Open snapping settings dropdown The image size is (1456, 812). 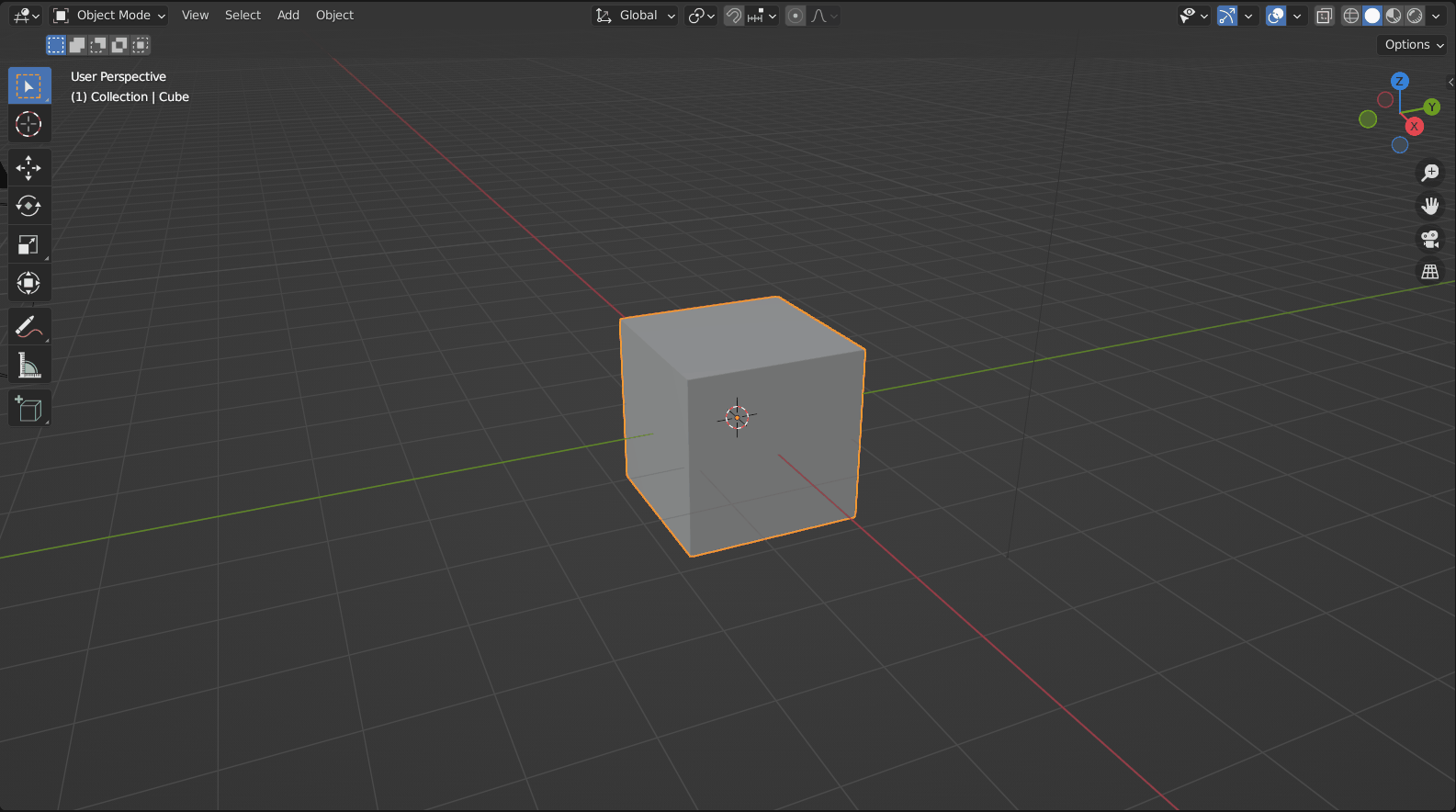(x=762, y=16)
